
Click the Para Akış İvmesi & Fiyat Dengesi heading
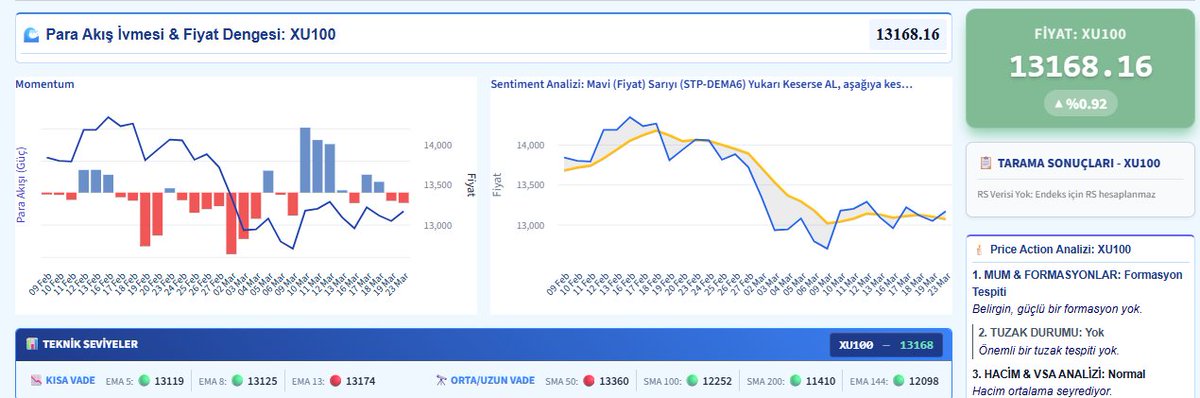[x=190, y=35]
